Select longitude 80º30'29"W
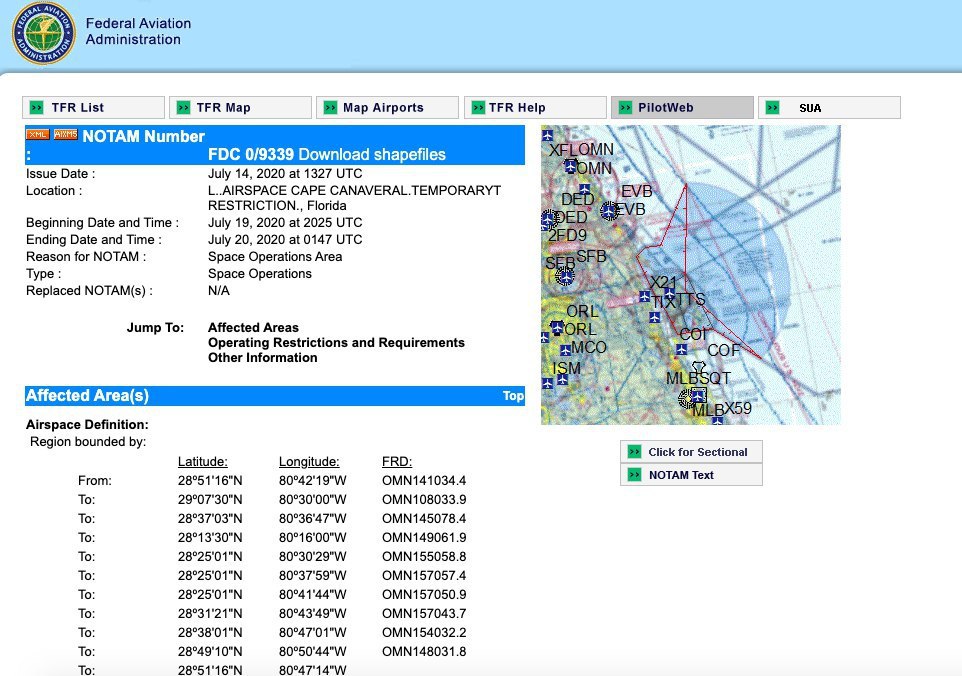Screen dimensions: 962x676 tap(312, 557)
